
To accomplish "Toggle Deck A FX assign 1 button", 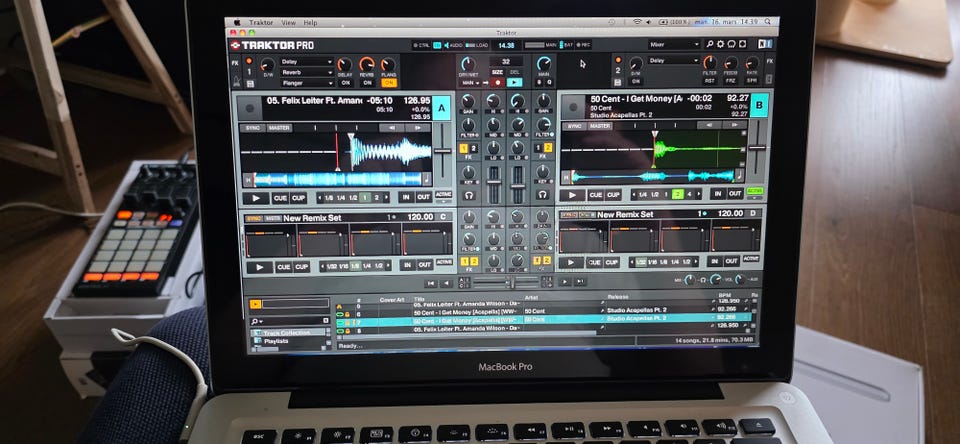I will click(x=462, y=148).
